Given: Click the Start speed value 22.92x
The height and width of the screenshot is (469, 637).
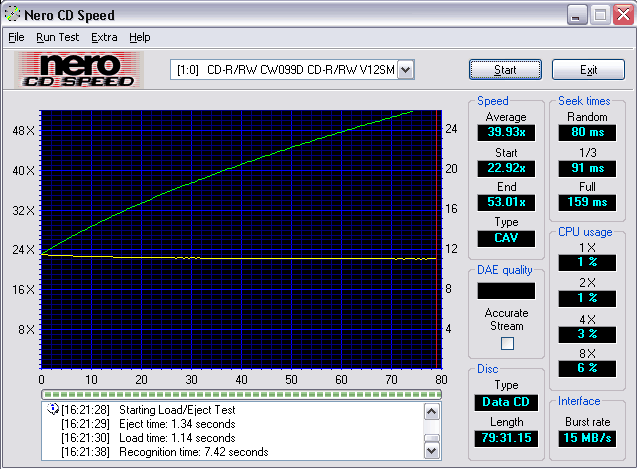Looking at the screenshot, I should click(x=506, y=168).
